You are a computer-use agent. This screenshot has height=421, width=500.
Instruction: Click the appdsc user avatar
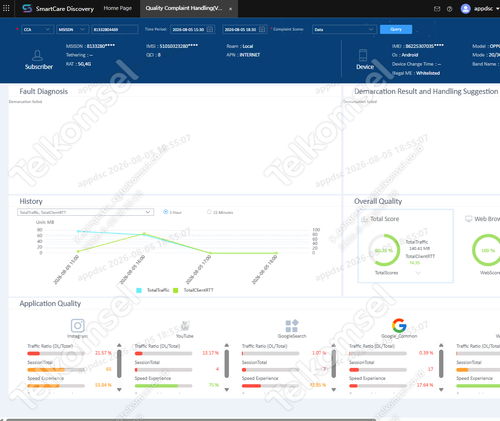coord(465,9)
